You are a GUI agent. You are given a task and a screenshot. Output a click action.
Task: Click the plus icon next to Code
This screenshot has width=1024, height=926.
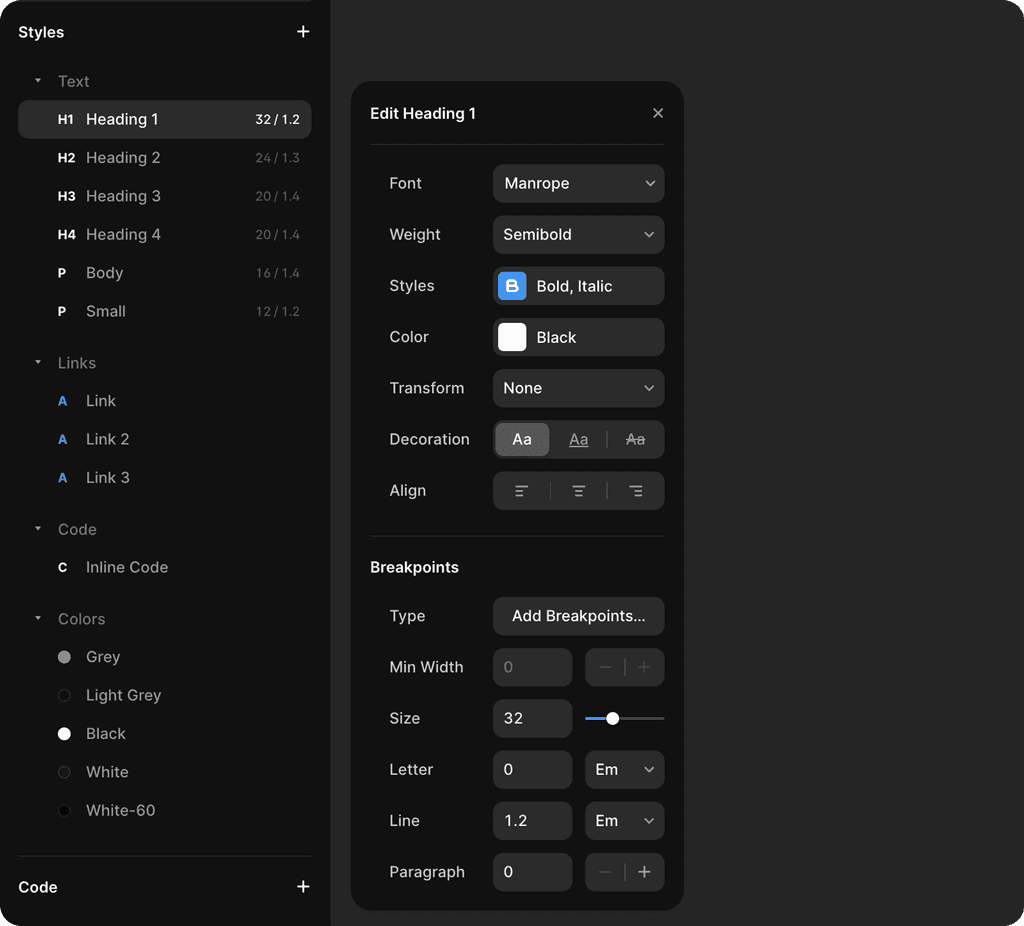[303, 886]
